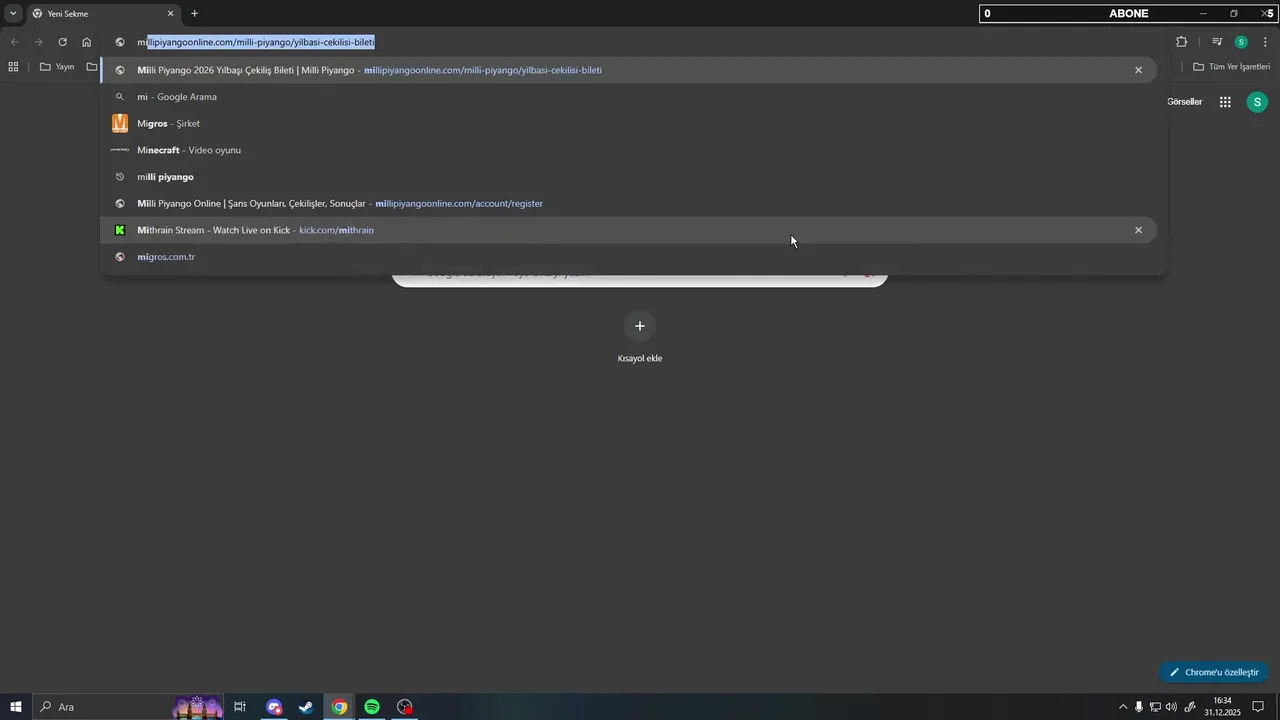This screenshot has height=720, width=1280.
Task: Open the Discord taskbar icon
Action: 274,707
